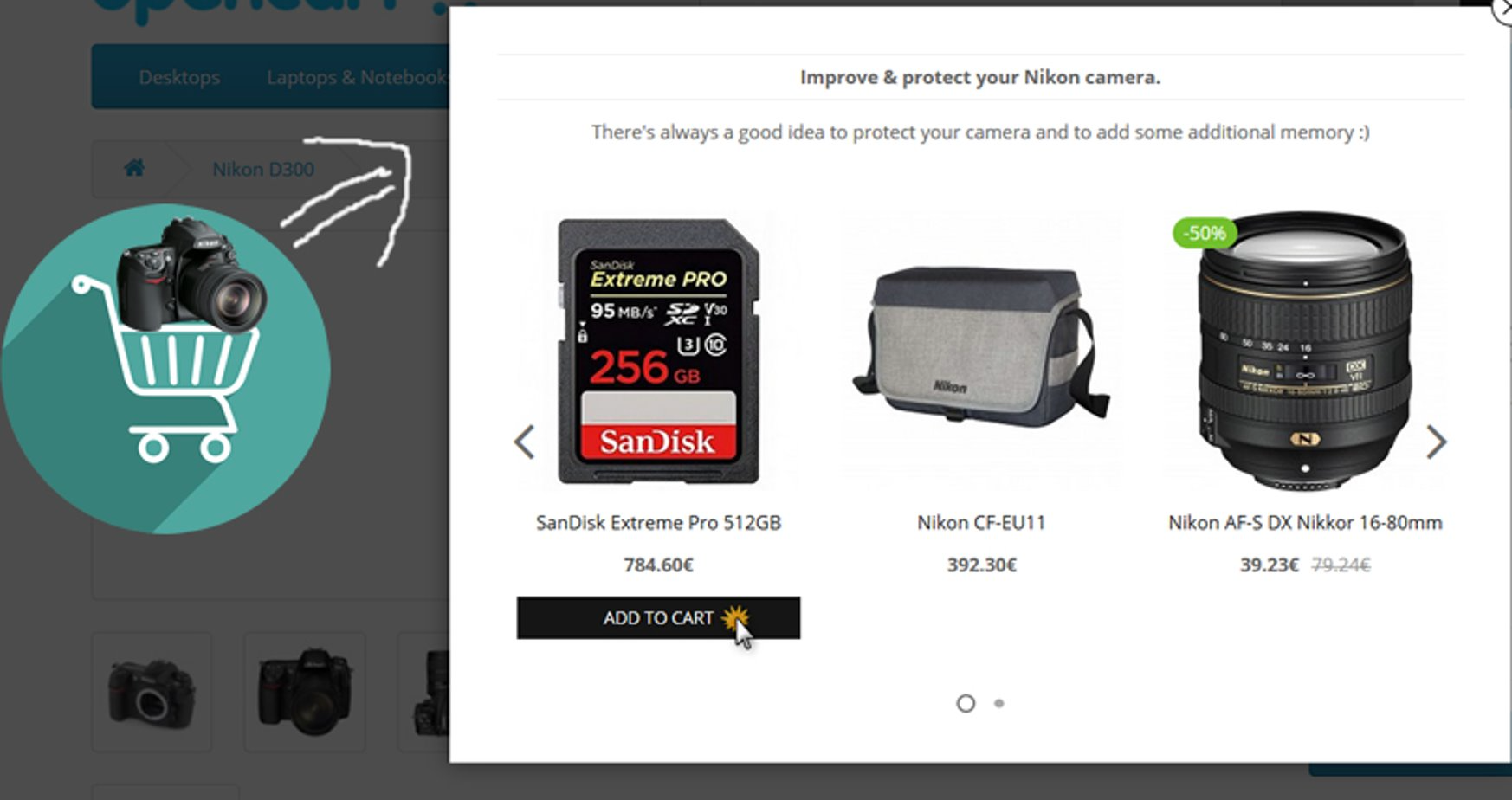Screen dimensions: 1512x800
Task: Select the second camera thumbnail with lens
Action: pyautogui.click(x=305, y=692)
